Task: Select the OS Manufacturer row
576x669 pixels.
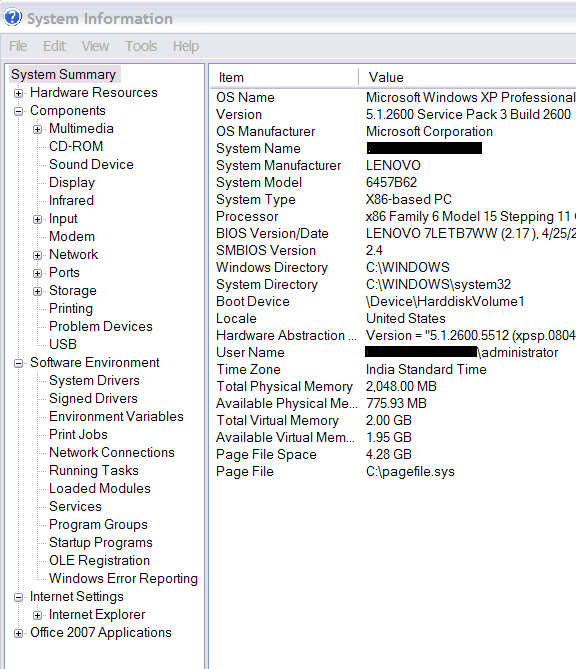Action: tap(393, 131)
